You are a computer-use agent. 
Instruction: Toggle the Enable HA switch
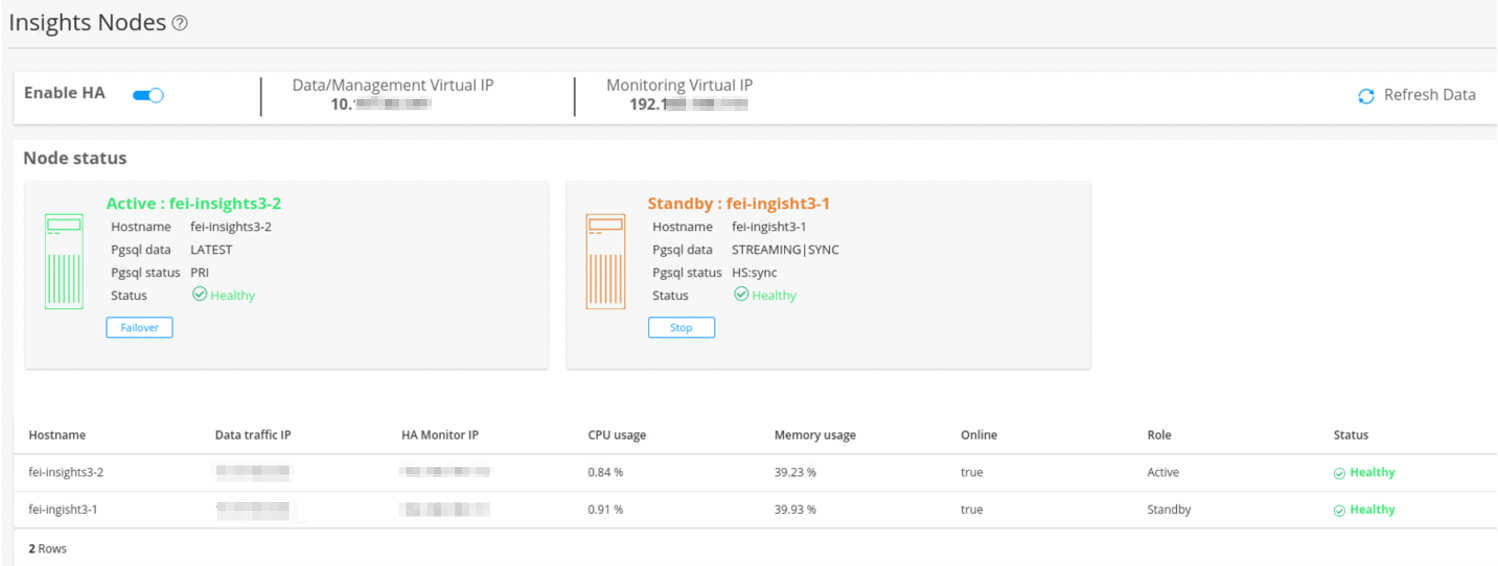pos(148,95)
